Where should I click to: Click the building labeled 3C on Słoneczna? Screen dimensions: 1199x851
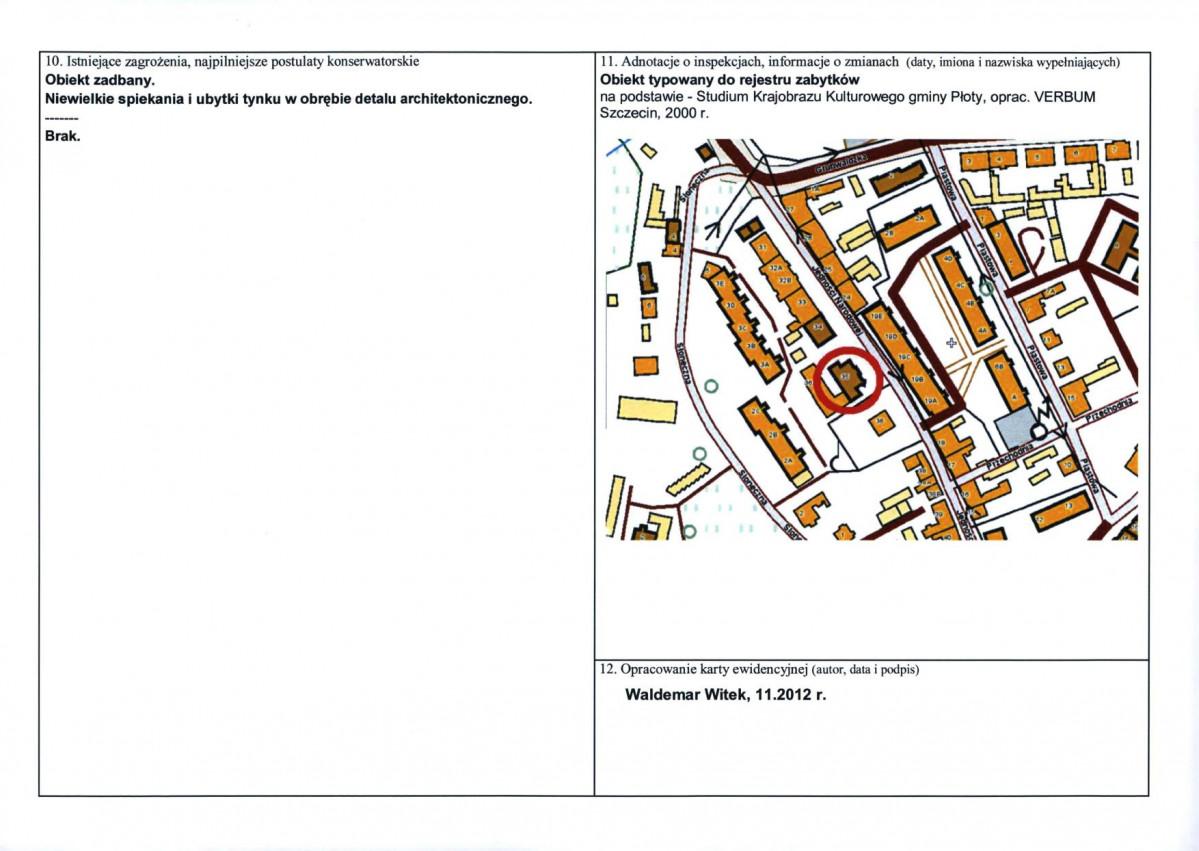click(742, 327)
